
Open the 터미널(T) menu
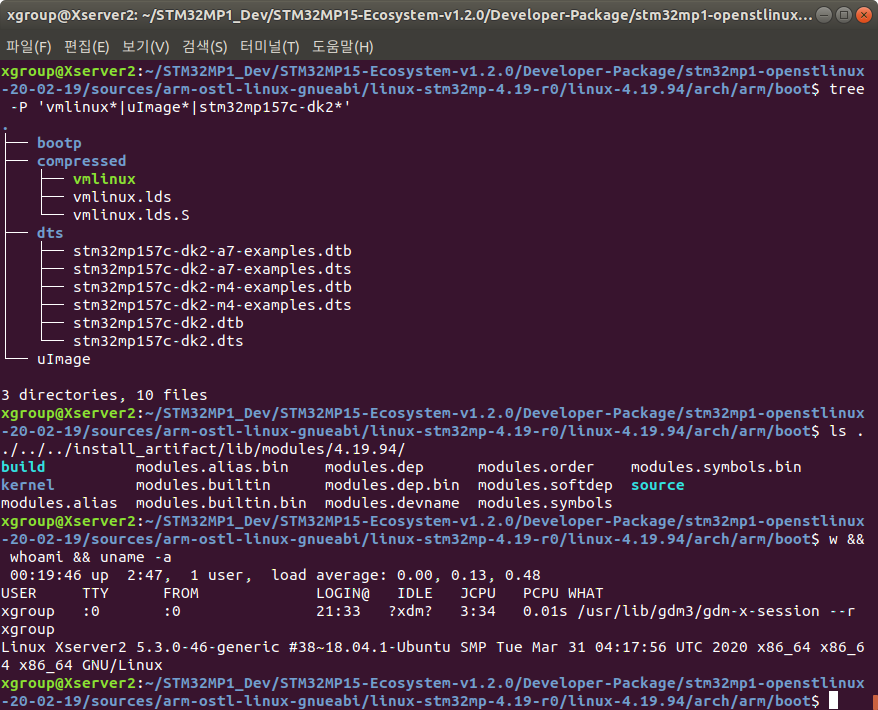click(x=269, y=46)
